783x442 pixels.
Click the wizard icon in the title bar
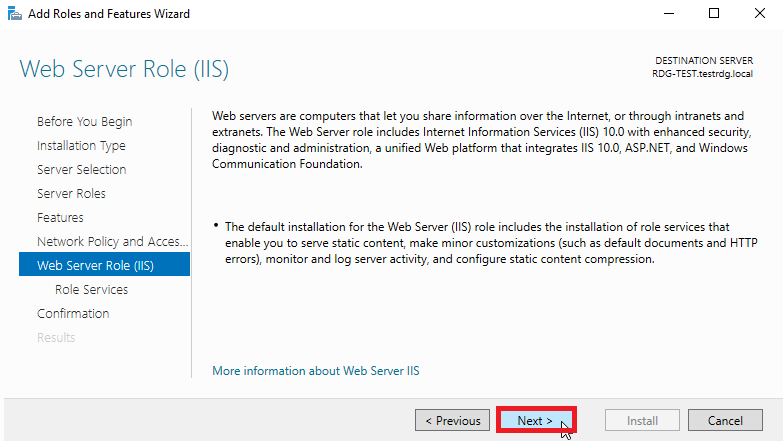(x=14, y=13)
